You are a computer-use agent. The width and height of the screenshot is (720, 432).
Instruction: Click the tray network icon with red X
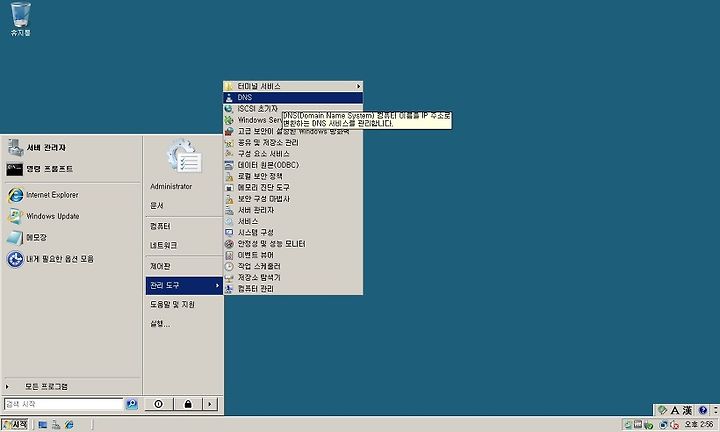pyautogui.click(x=675, y=425)
